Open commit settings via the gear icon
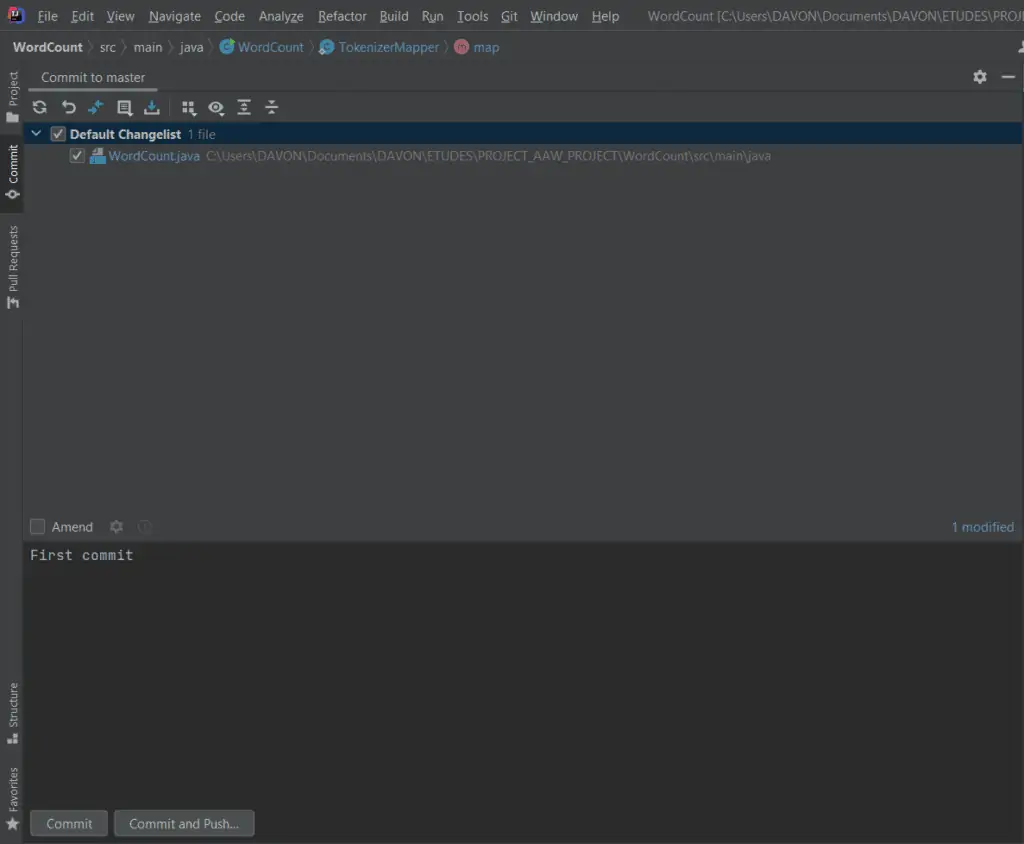 [x=980, y=77]
